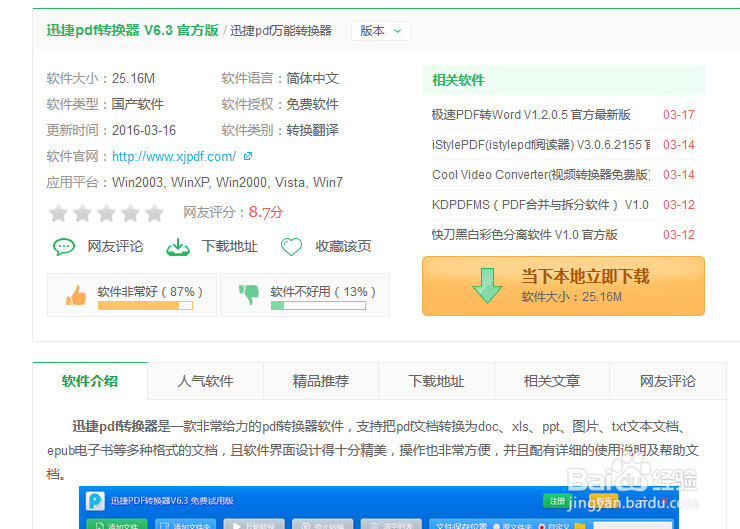Open the http://www.xjpdf.com/ official site link

(x=174, y=156)
